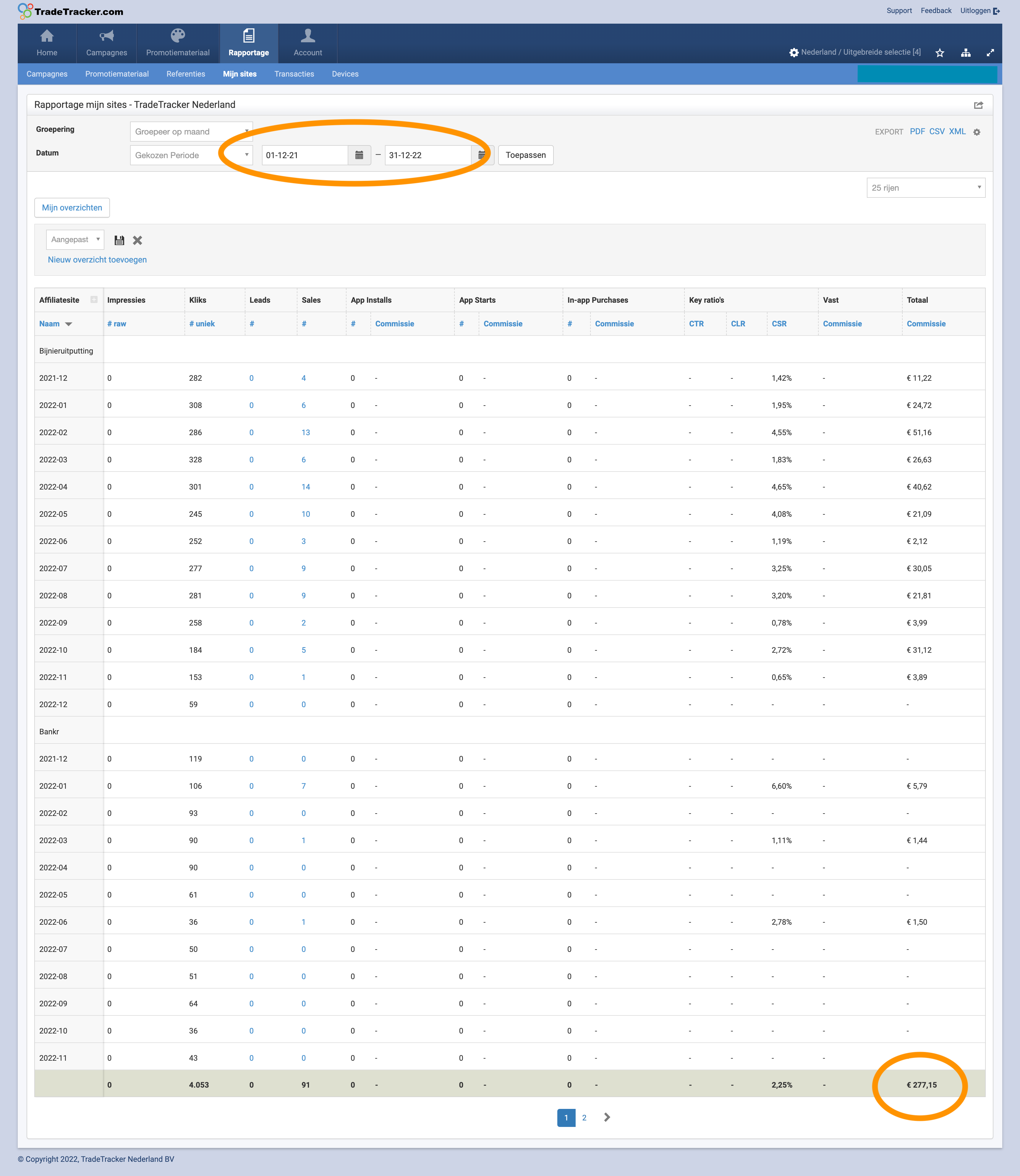1020x1176 pixels.
Task: Sort by Naam column arrow
Action: tap(69, 324)
